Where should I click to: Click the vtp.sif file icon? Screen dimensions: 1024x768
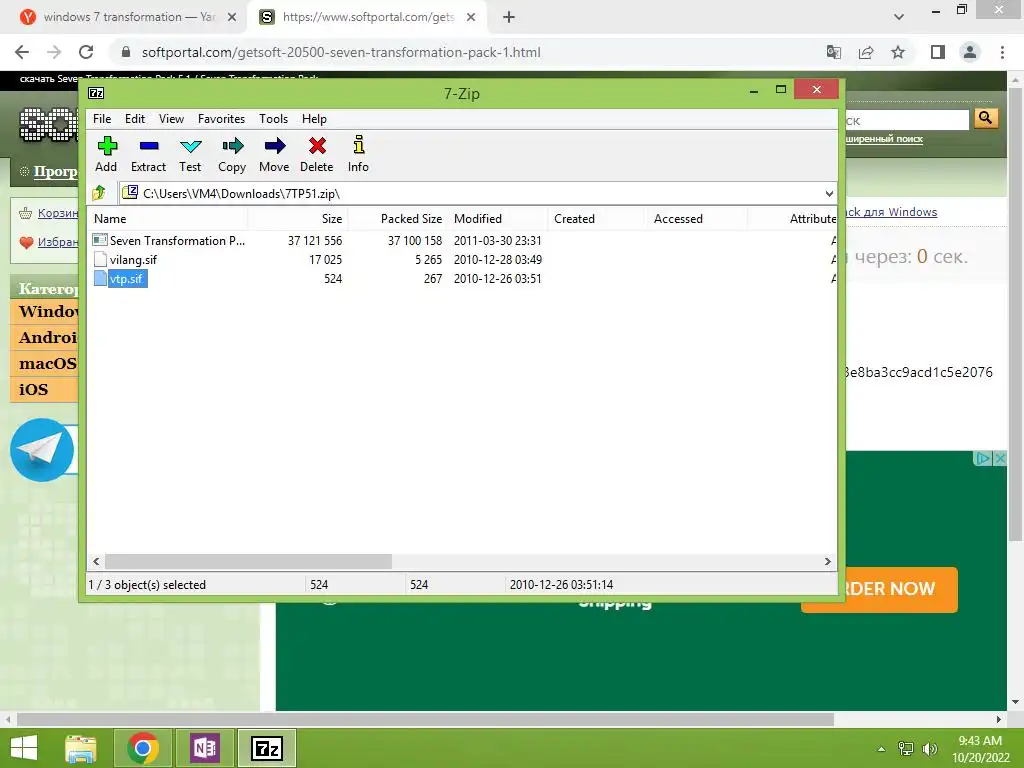100,278
